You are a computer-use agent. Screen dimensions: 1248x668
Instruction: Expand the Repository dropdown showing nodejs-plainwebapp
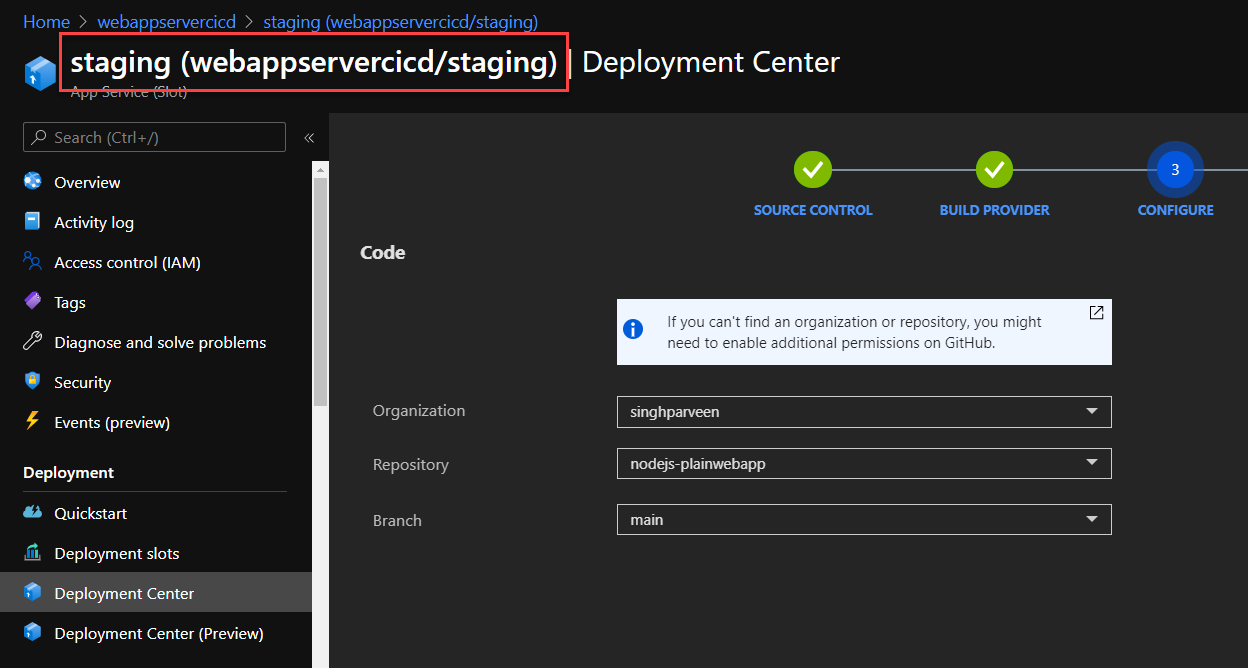1091,463
